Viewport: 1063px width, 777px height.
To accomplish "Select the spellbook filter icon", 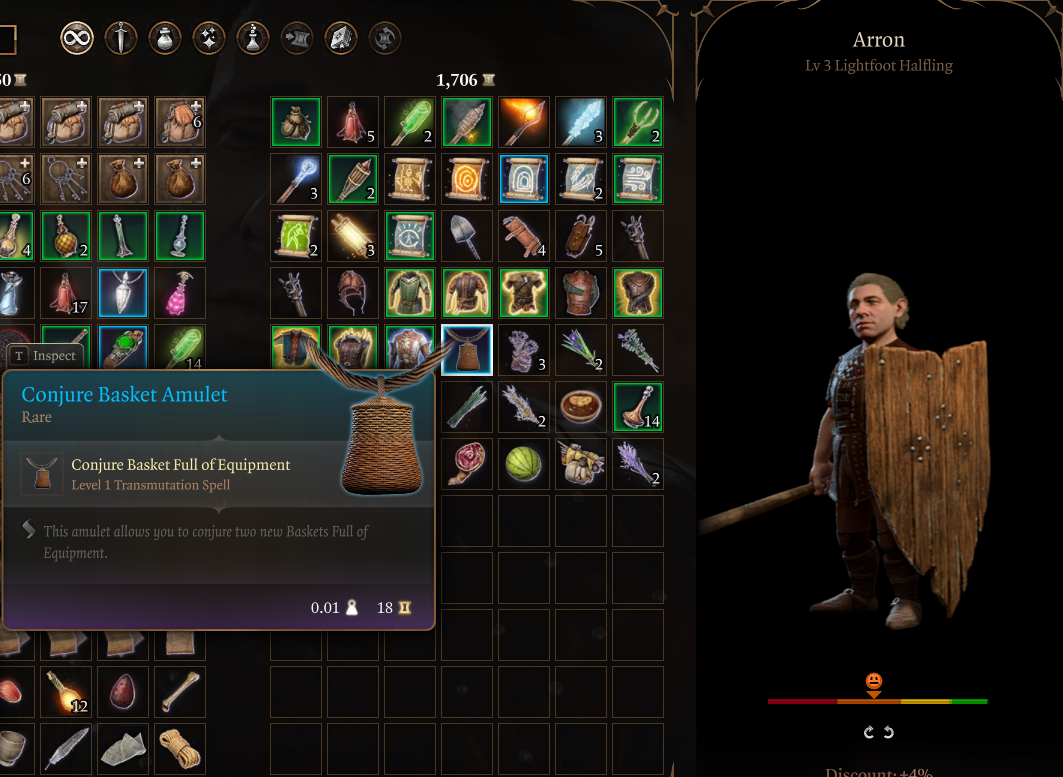I will tap(341, 38).
